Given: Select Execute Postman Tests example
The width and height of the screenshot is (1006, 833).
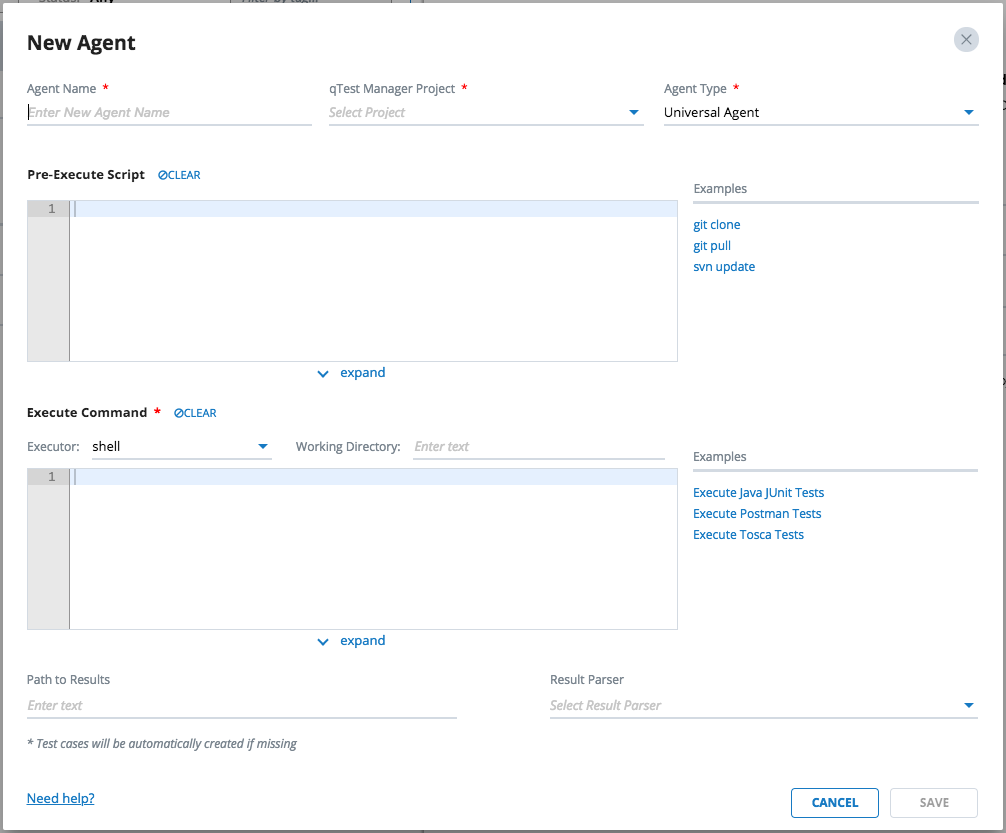Looking at the screenshot, I should click(x=757, y=514).
